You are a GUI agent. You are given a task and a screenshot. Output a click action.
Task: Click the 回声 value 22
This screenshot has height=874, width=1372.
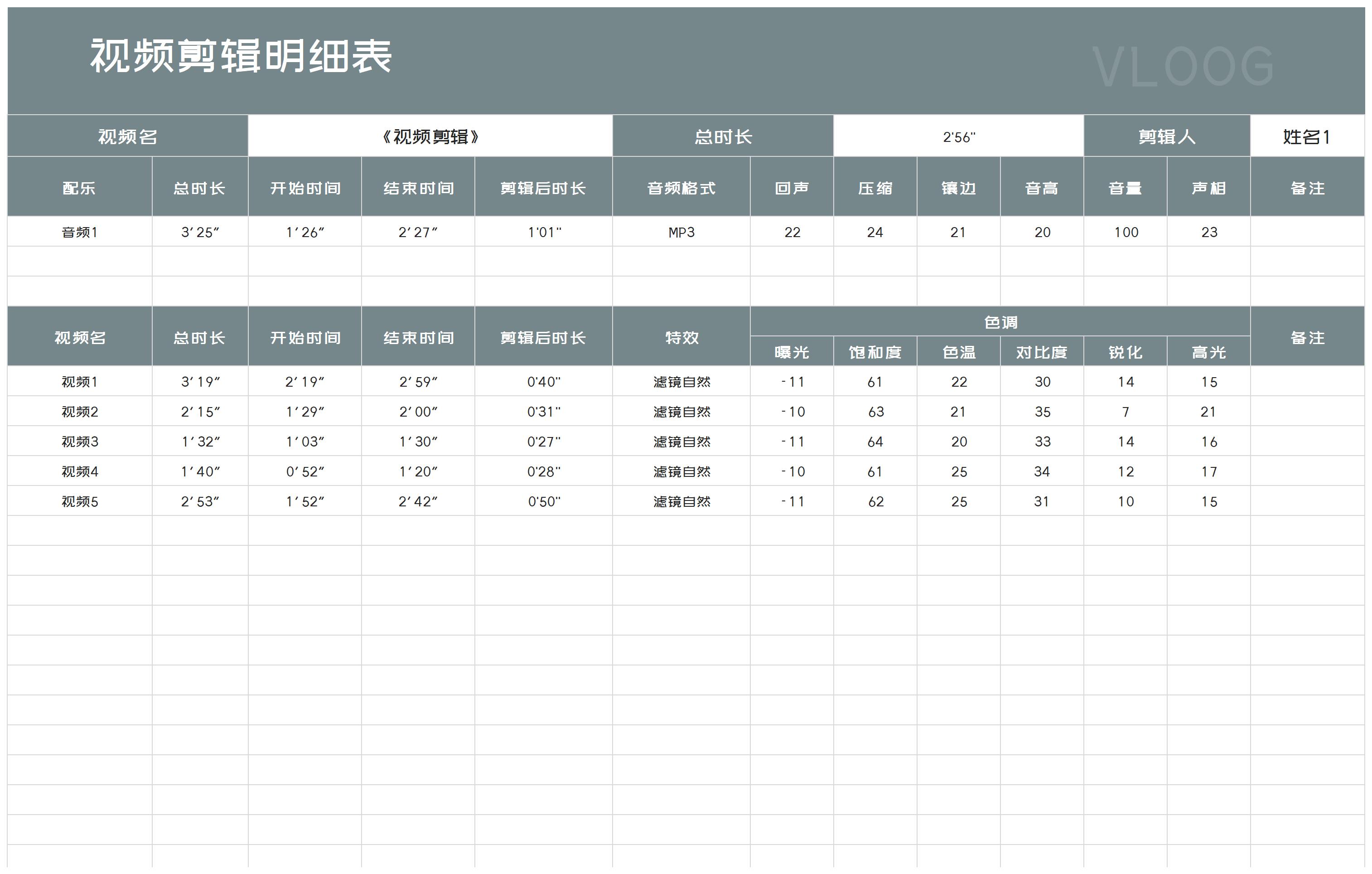click(x=792, y=232)
